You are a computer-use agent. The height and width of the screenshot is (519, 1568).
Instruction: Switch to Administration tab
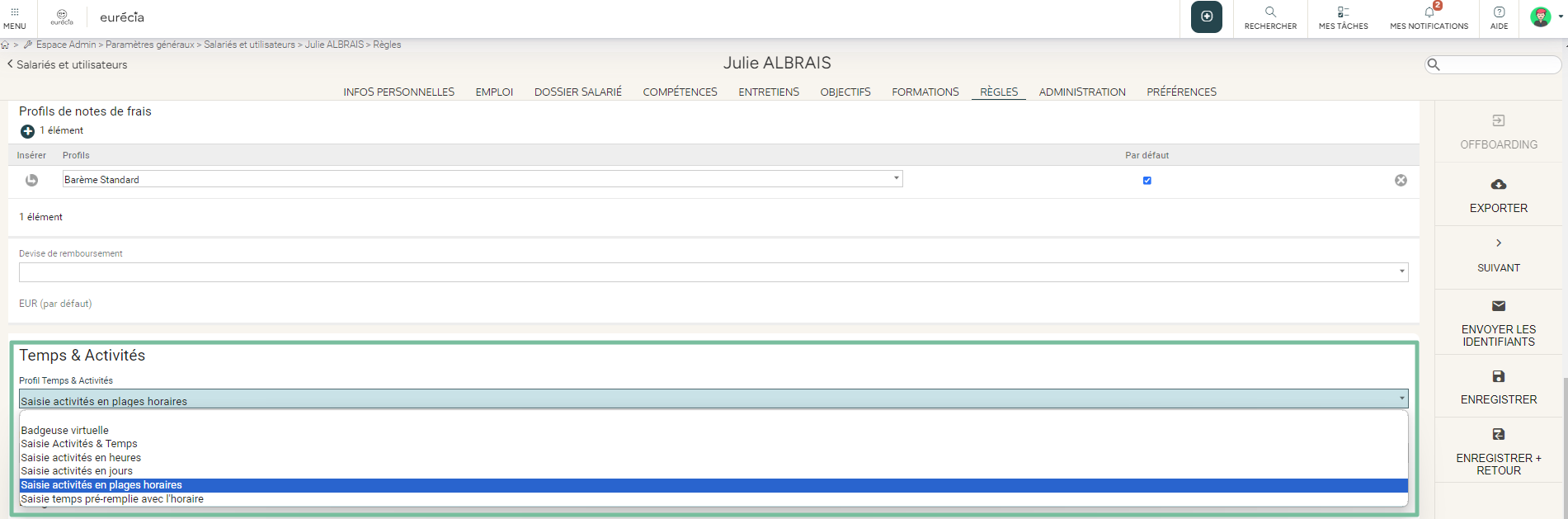coord(1082,92)
